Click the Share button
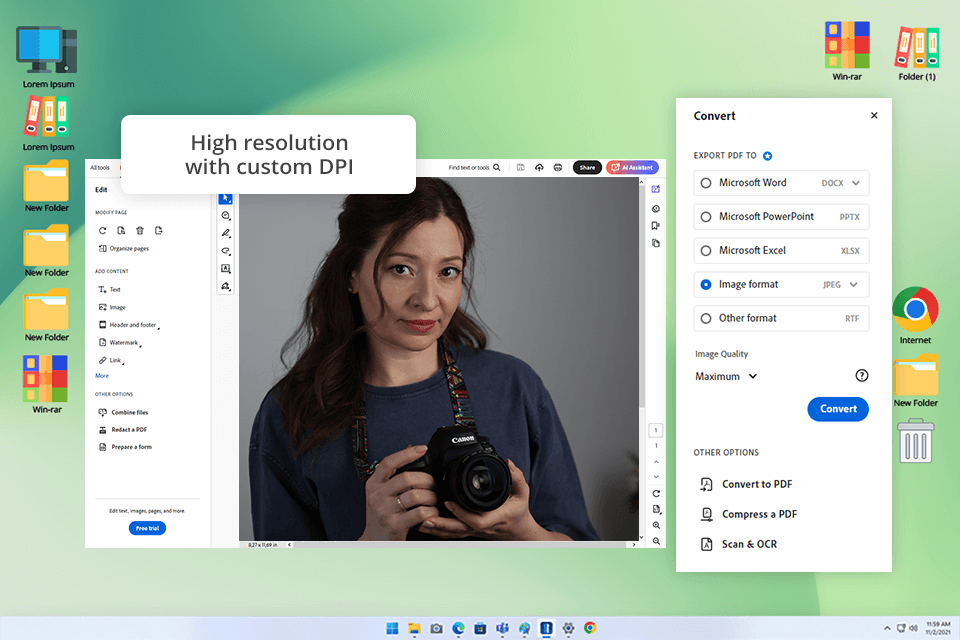Viewport: 960px width, 640px height. [587, 167]
